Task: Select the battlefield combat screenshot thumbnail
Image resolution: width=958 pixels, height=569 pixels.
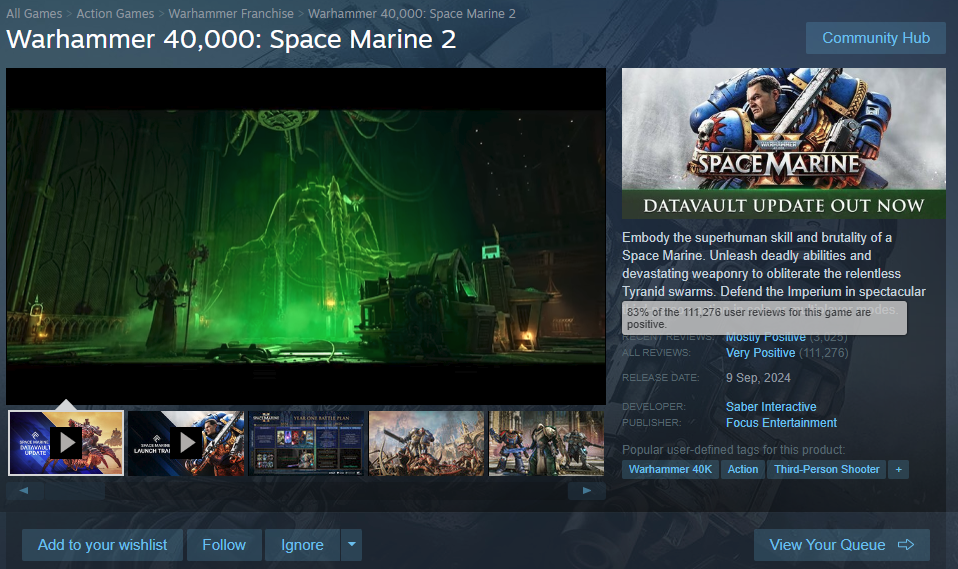Action: coord(426,443)
